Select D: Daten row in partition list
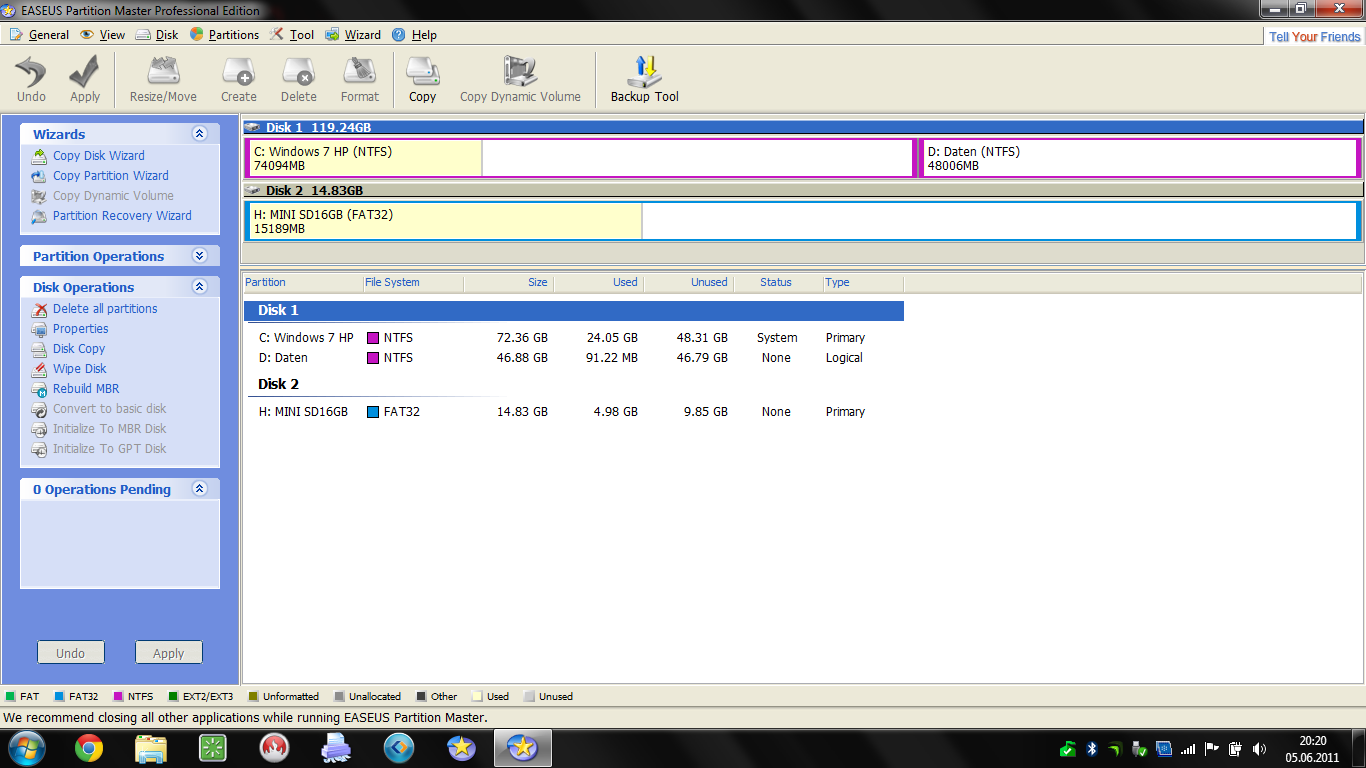The height and width of the screenshot is (768, 1366). click(574, 358)
